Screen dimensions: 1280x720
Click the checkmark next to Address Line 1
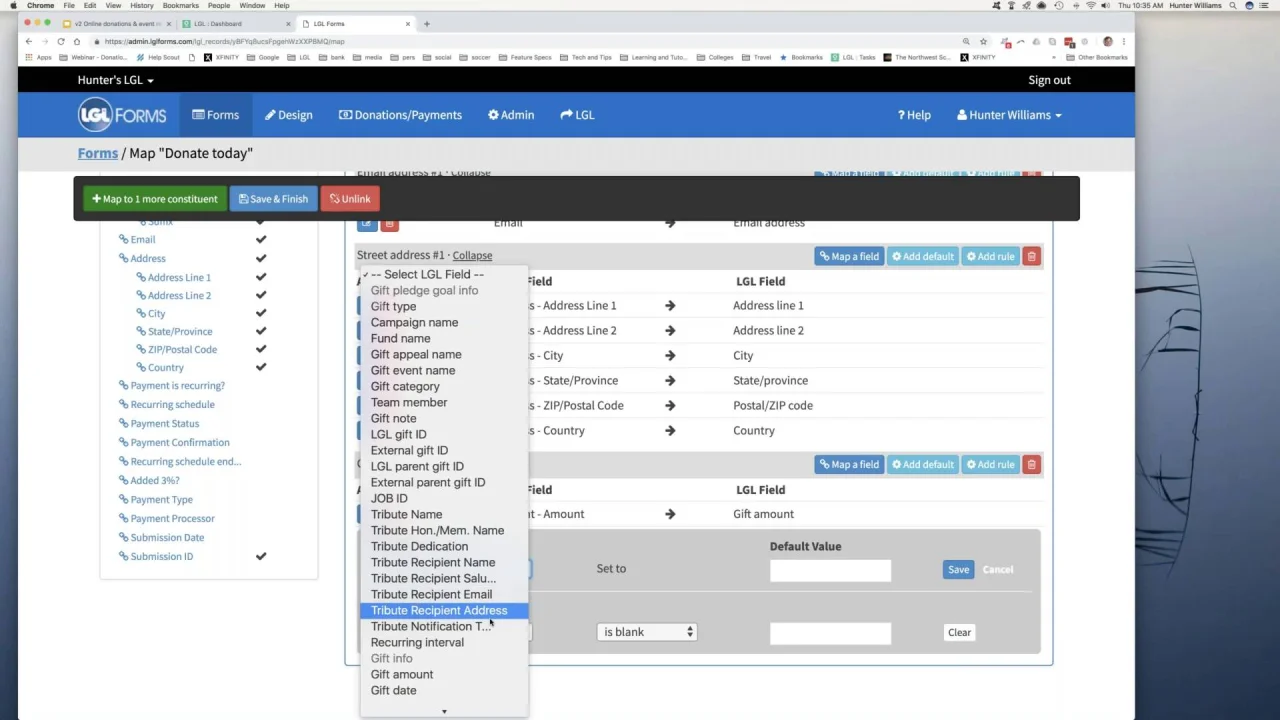click(261, 277)
